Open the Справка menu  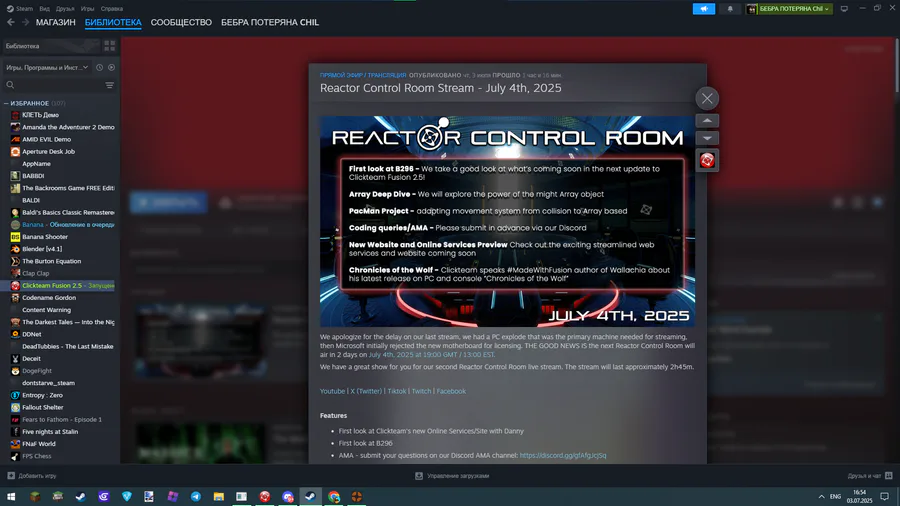[x=111, y=9]
